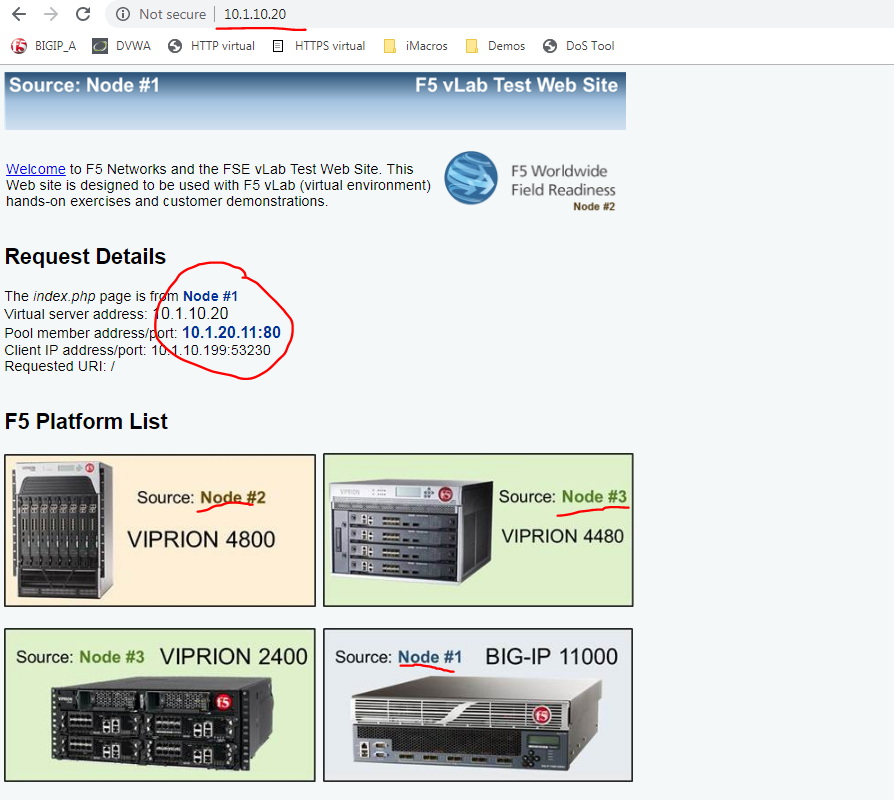Click pool member address 10.1.20.11:80
The height and width of the screenshot is (800, 894).
click(x=231, y=332)
